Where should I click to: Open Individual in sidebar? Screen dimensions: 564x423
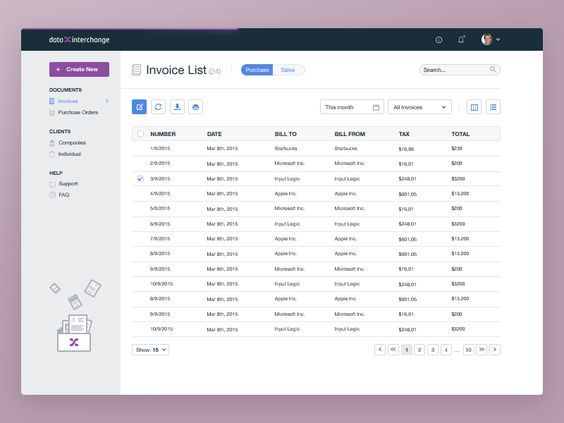(69, 154)
